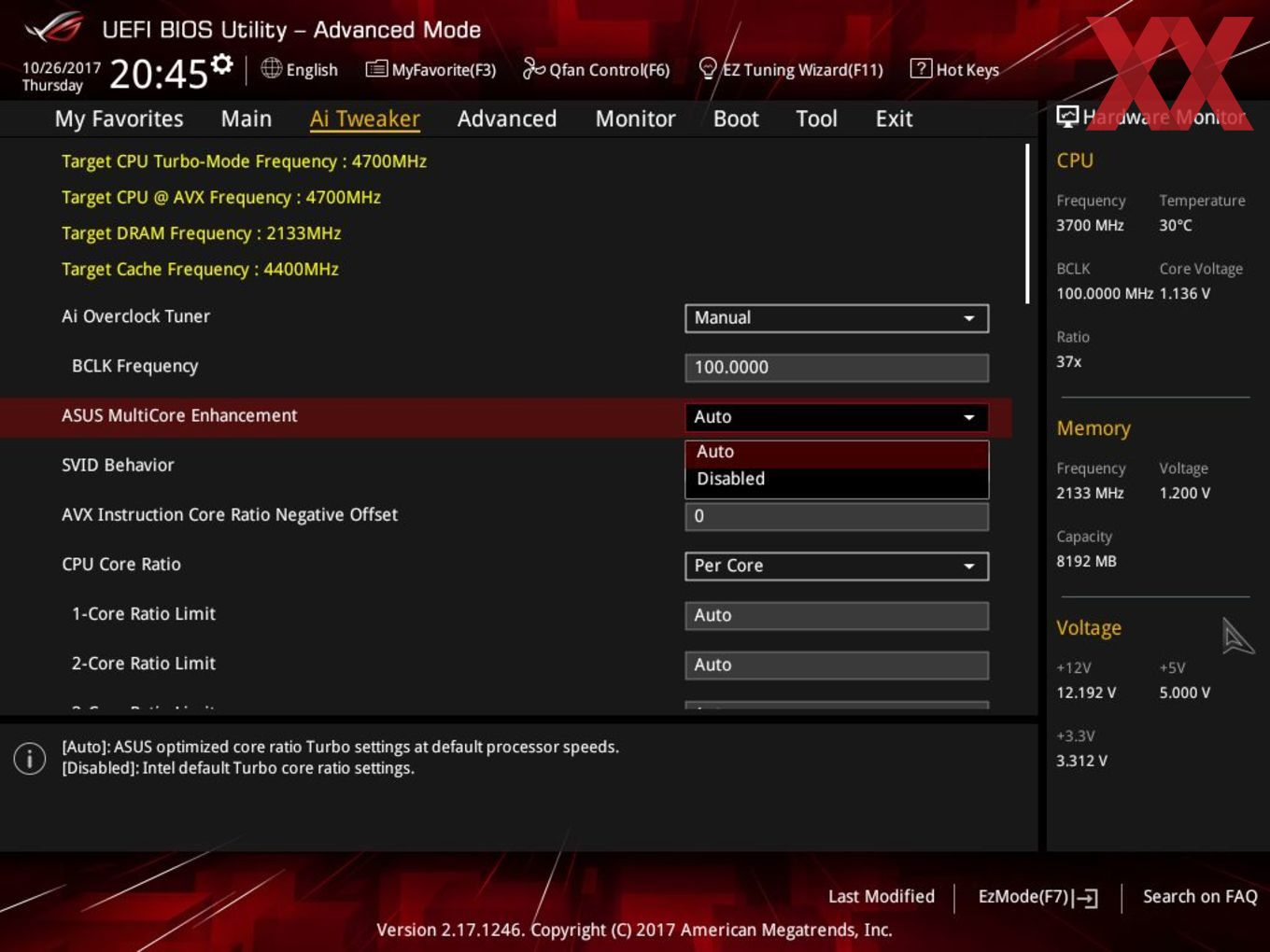
Task: Click the EZ Tuning Wizard bulb icon
Action: [708, 68]
